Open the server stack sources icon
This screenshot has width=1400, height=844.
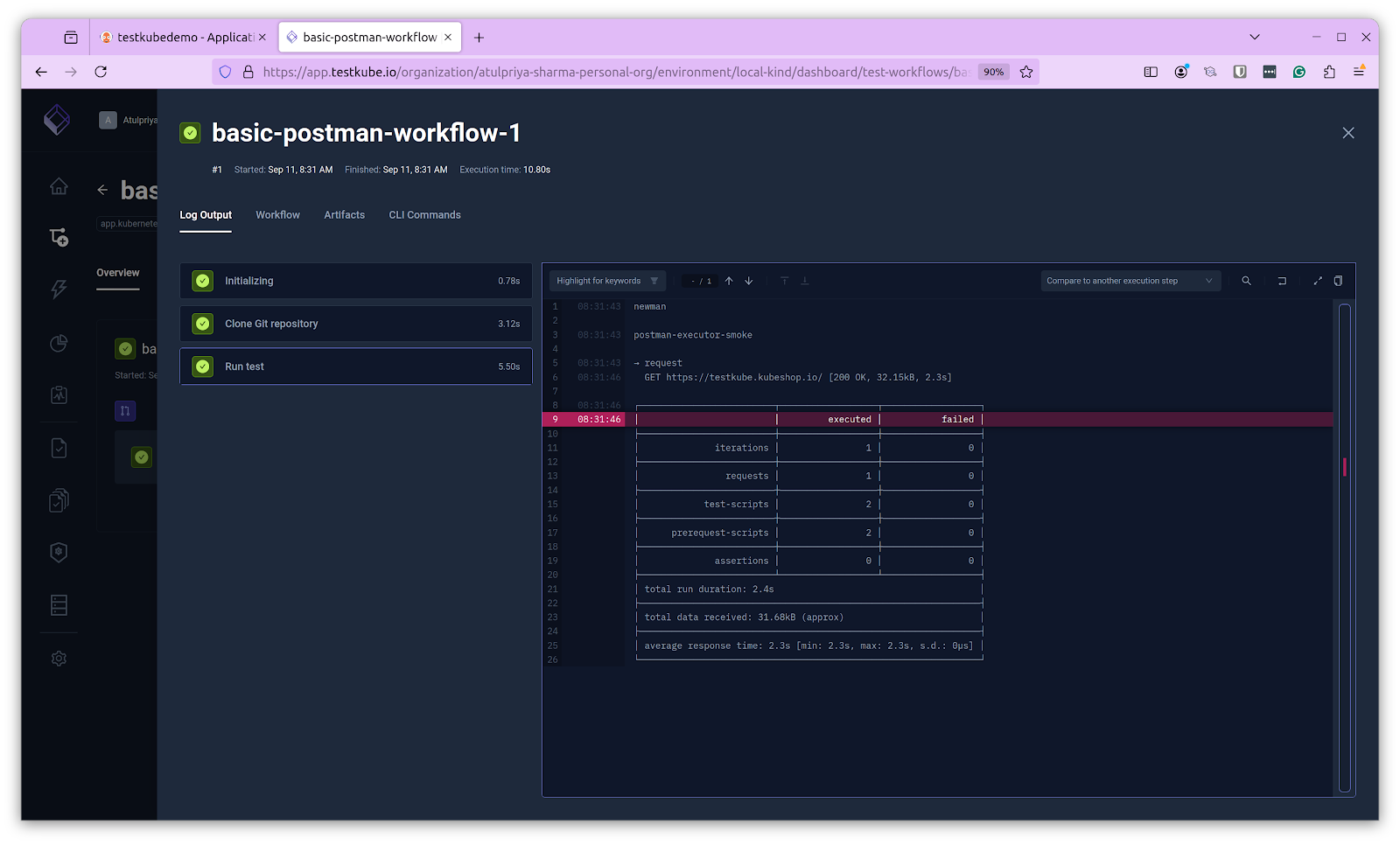coord(59,605)
